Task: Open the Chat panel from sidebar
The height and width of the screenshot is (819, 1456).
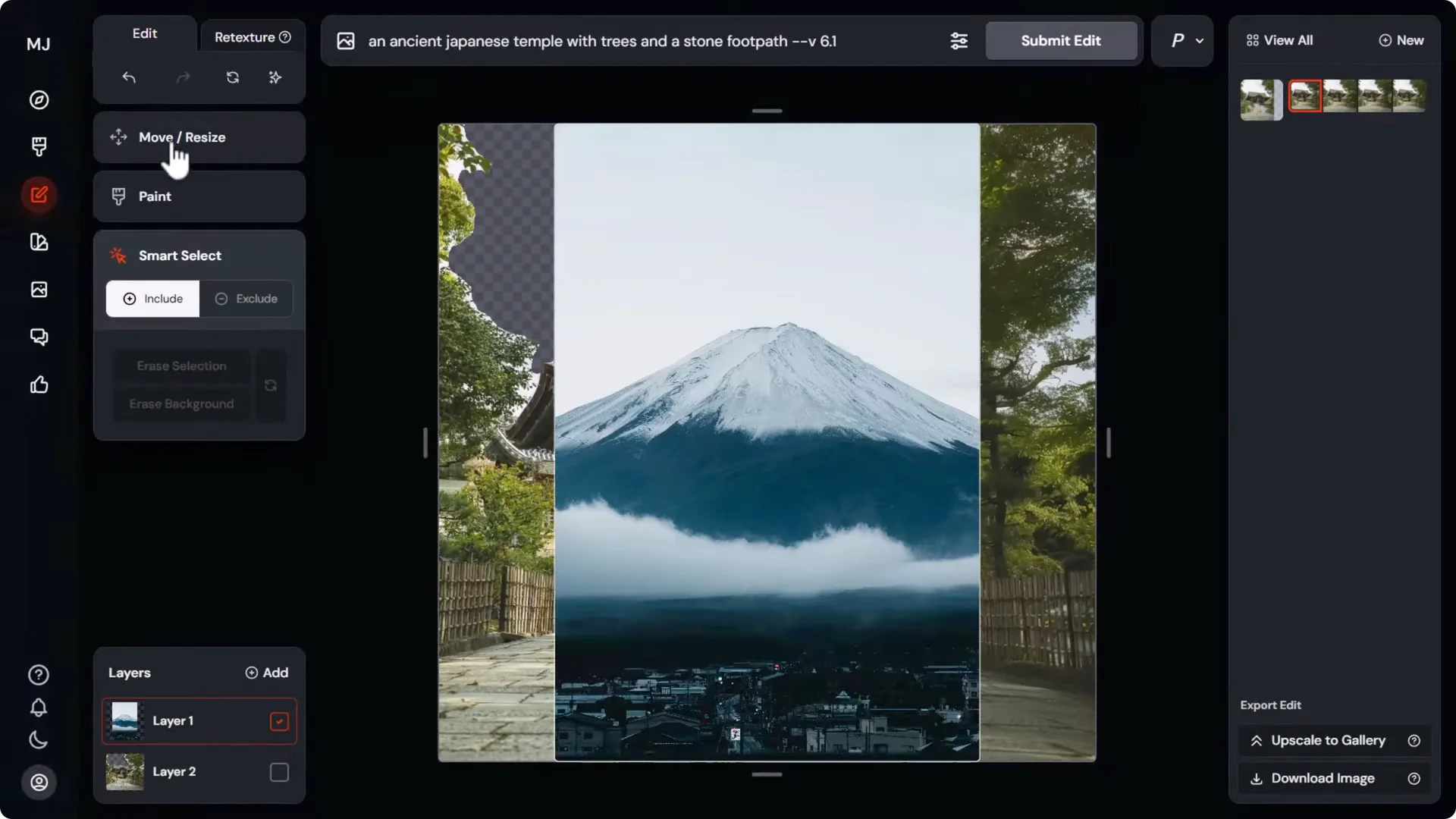Action: (x=39, y=336)
